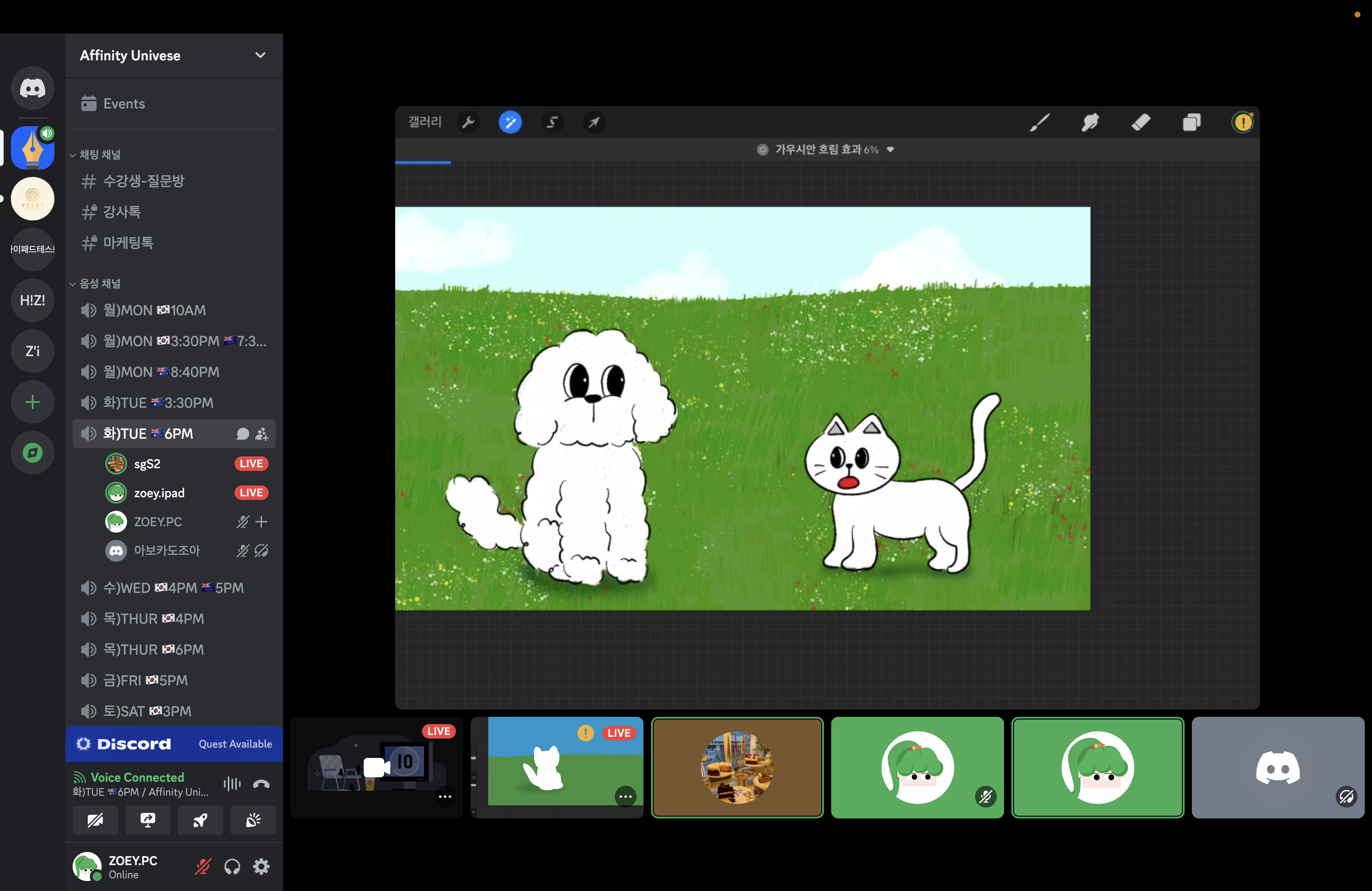The image size is (1372, 891).
Task: Open the Procreate layers panel
Action: [1191, 122]
